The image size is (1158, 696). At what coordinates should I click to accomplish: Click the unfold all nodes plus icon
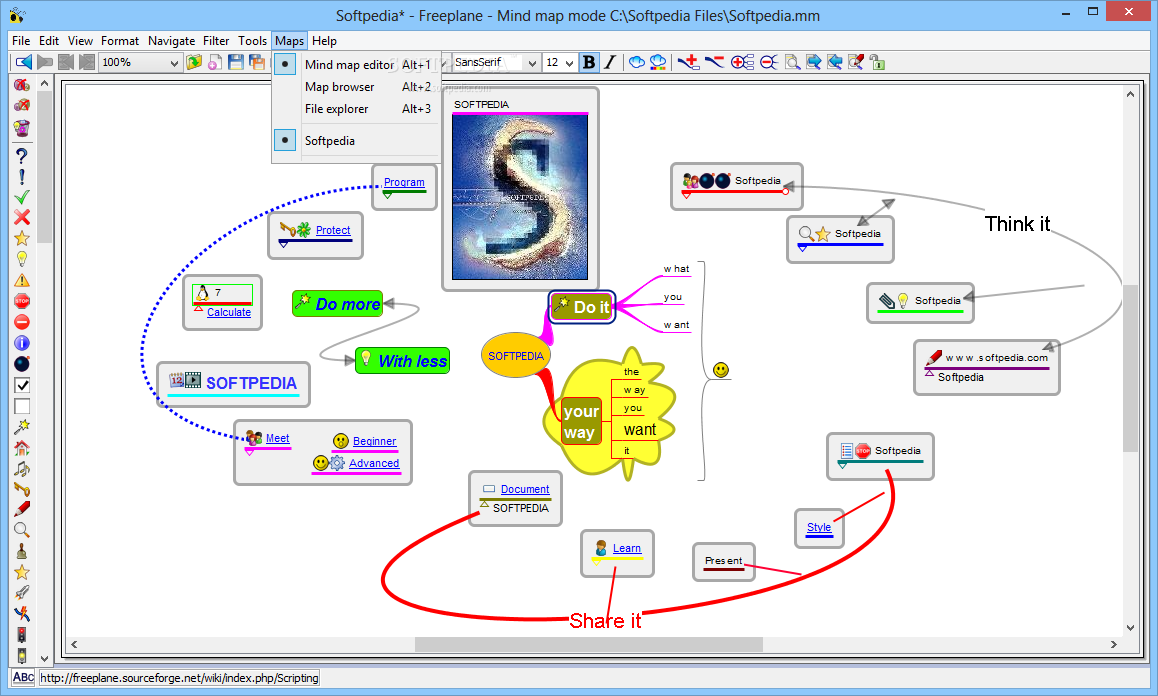click(742, 63)
